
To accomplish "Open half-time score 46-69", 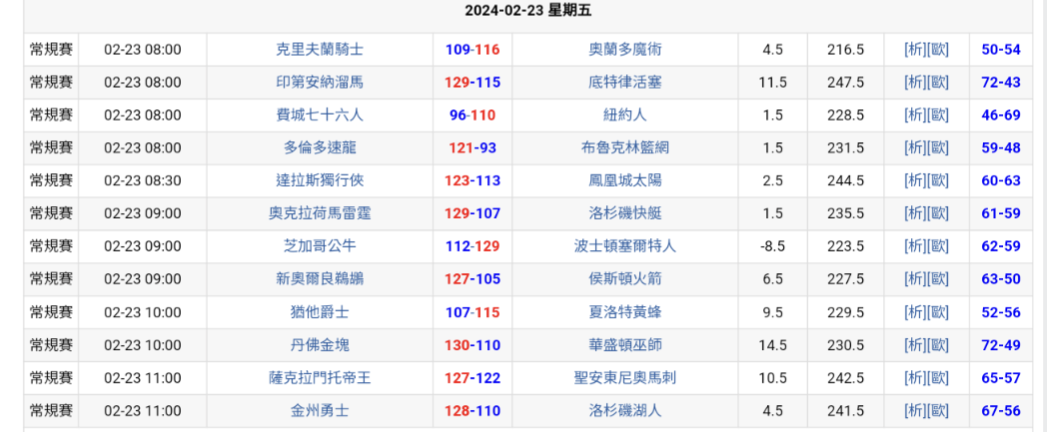I will 1001,115.
